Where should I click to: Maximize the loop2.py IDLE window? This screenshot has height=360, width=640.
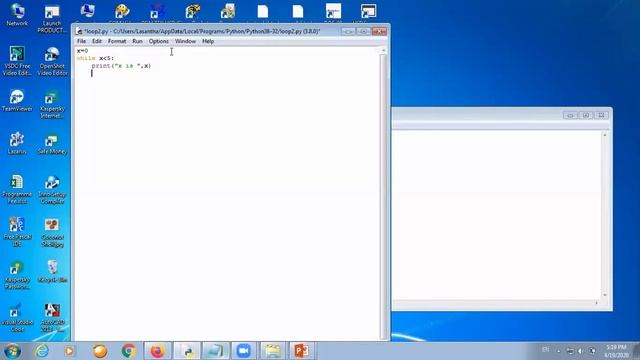[363, 31]
